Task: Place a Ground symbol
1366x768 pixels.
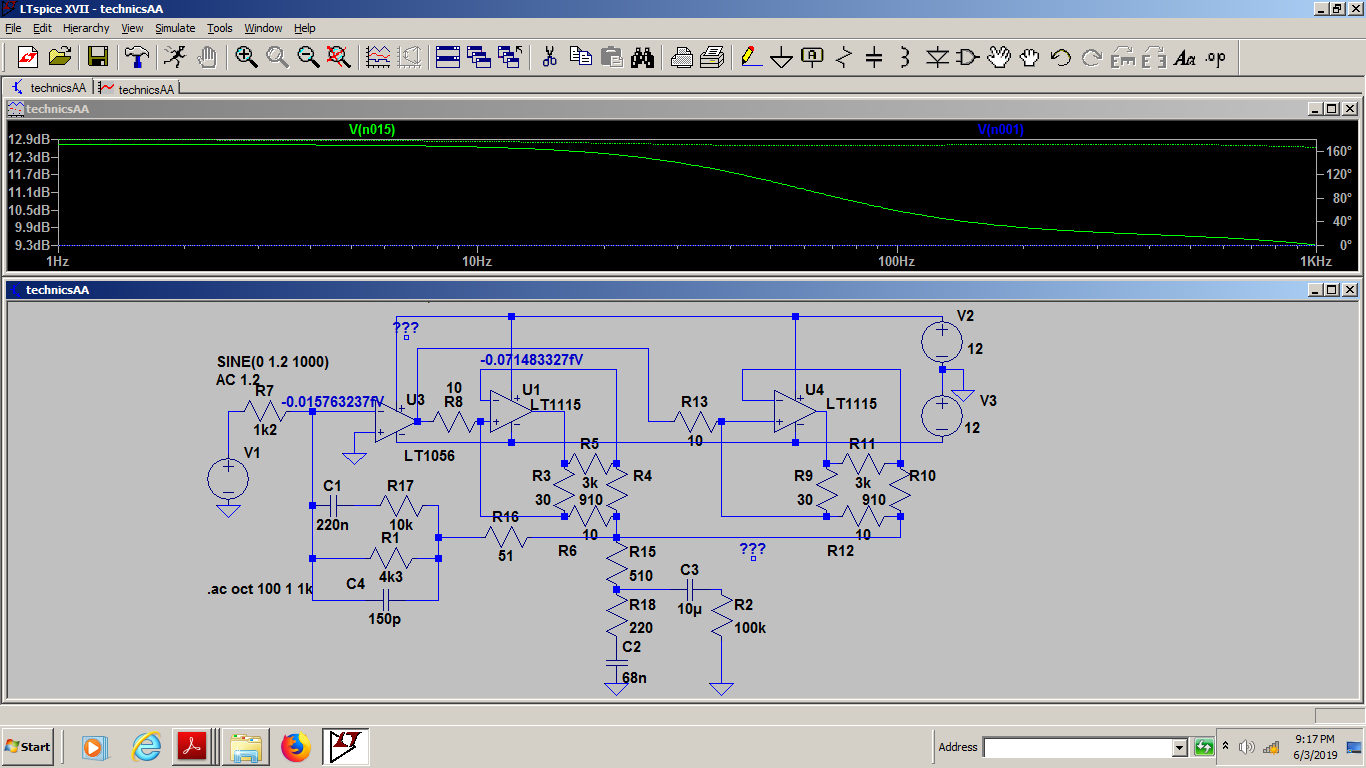Action: (x=782, y=57)
